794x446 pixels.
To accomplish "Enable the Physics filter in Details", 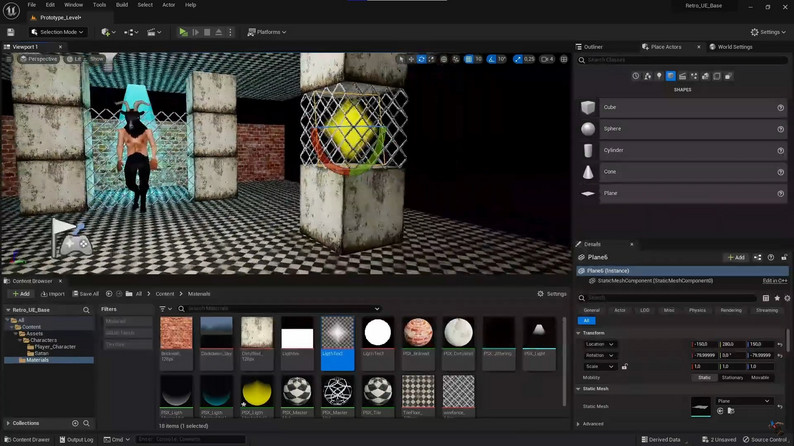I will pyautogui.click(x=697, y=310).
